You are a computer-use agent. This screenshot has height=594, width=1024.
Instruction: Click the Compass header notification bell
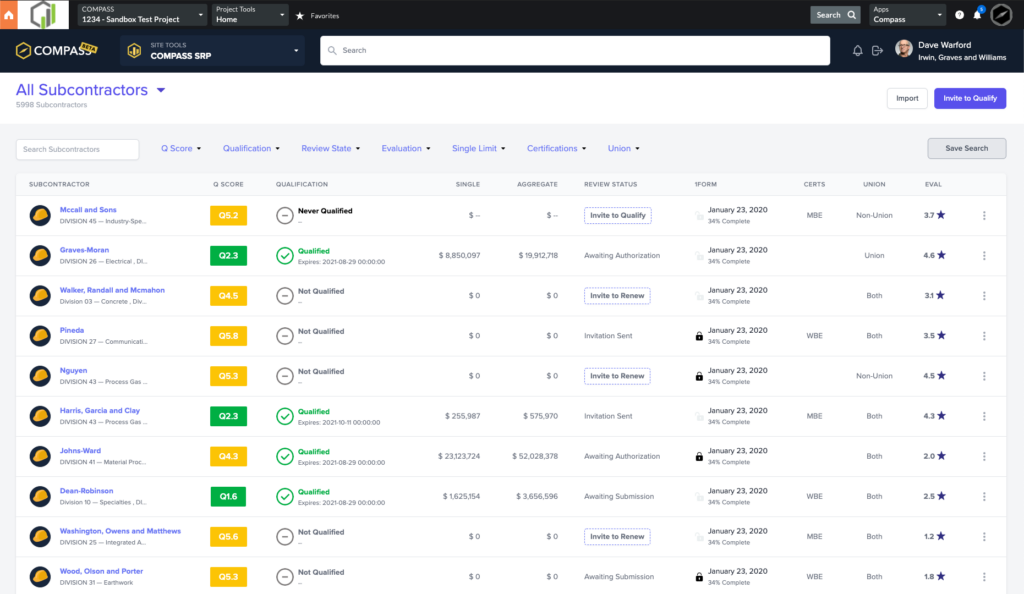pos(857,50)
